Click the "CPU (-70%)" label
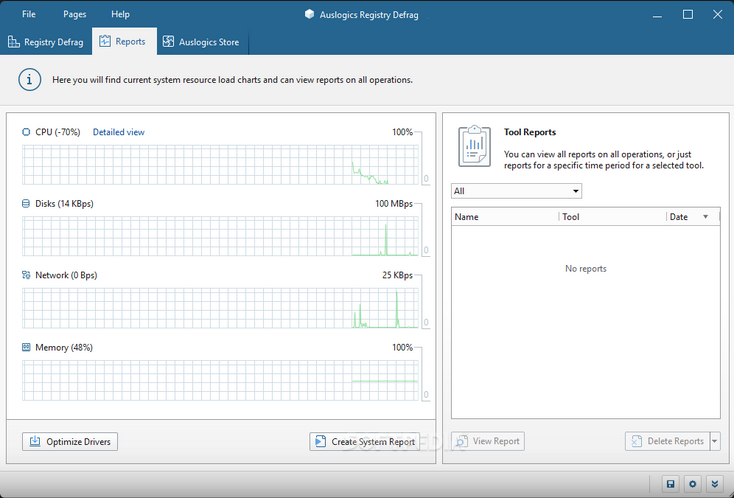This screenshot has width=734, height=498. click(58, 132)
